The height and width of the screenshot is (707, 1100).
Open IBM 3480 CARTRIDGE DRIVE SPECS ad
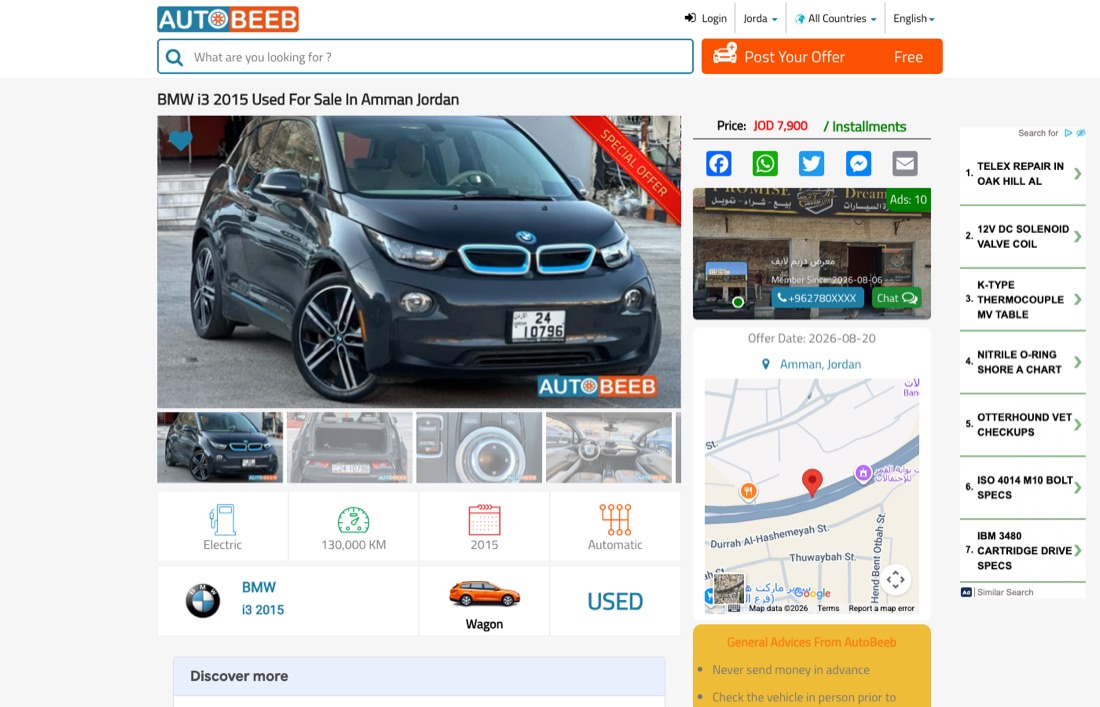pos(1022,551)
